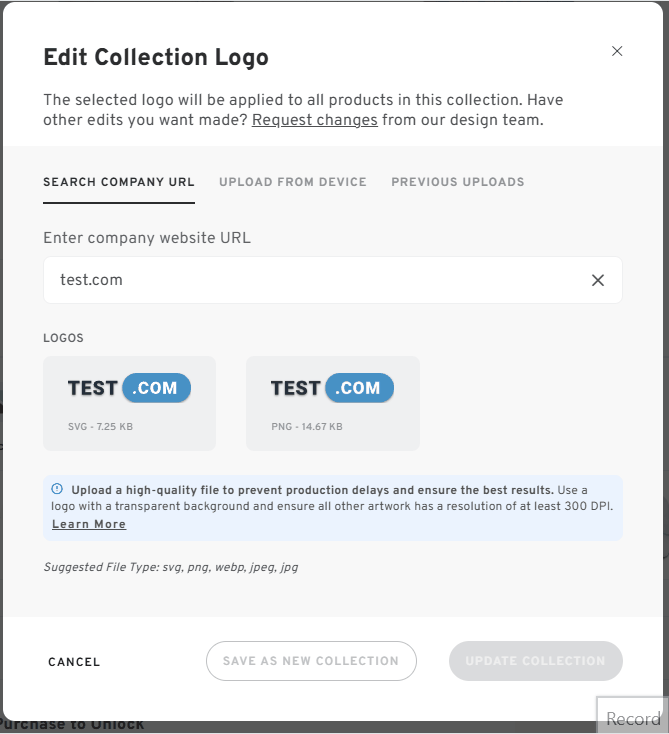Focus the company website URL field

click(333, 280)
